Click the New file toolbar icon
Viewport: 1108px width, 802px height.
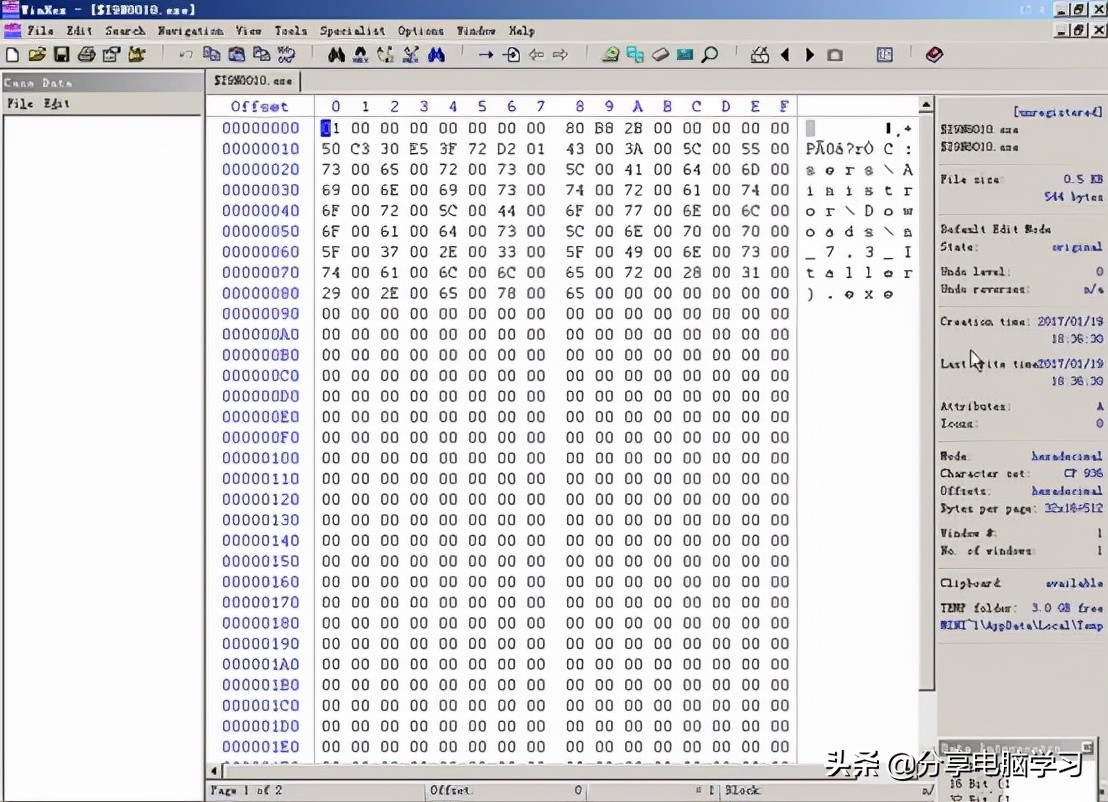tap(12, 55)
